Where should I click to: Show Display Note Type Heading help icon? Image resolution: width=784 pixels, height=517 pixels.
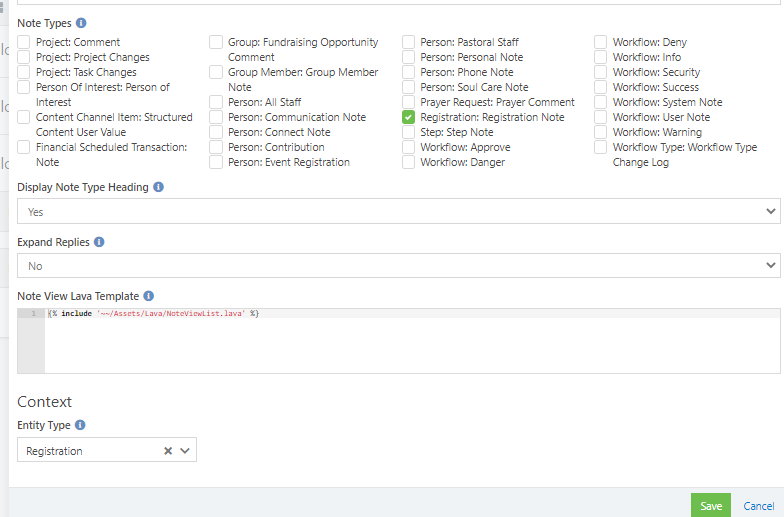pyautogui.click(x=158, y=187)
